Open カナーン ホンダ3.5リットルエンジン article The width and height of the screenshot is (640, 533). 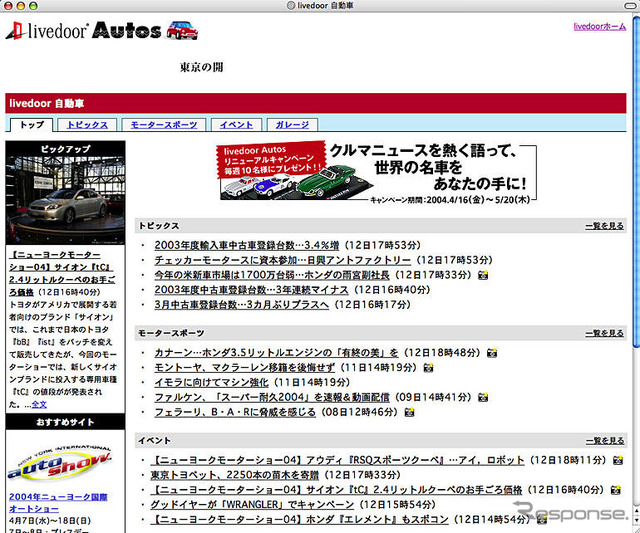(276, 353)
